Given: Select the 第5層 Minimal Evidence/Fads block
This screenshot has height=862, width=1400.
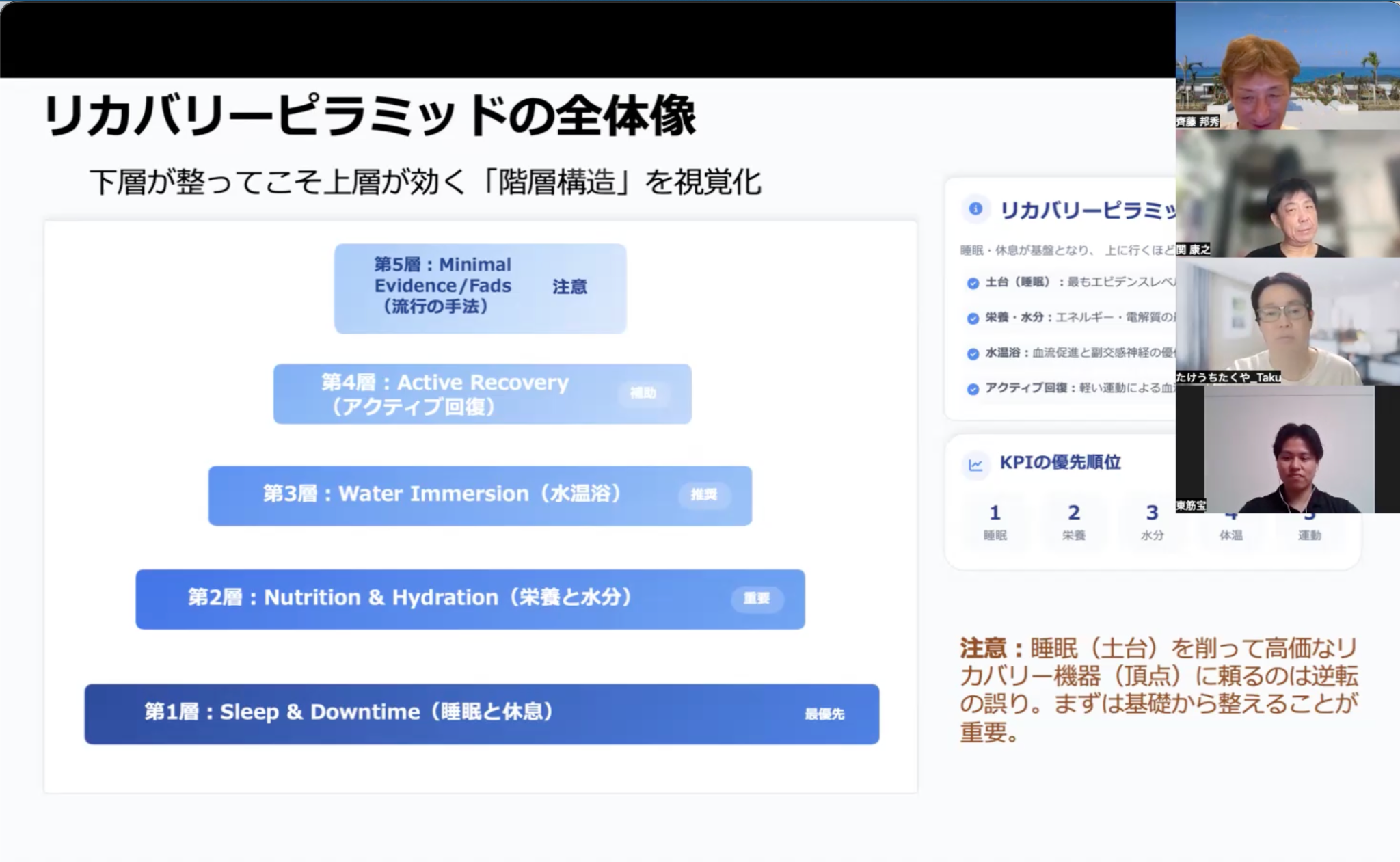Looking at the screenshot, I should tap(480, 288).
